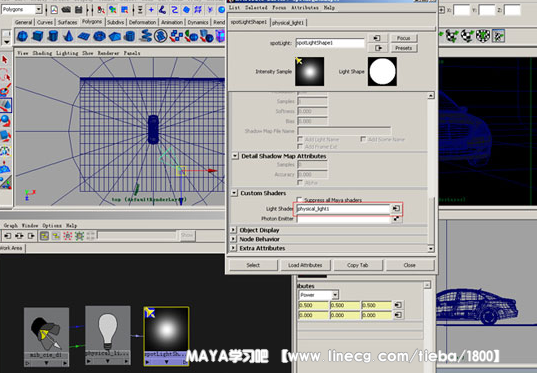Select by component type mode icon

(x=125, y=10)
